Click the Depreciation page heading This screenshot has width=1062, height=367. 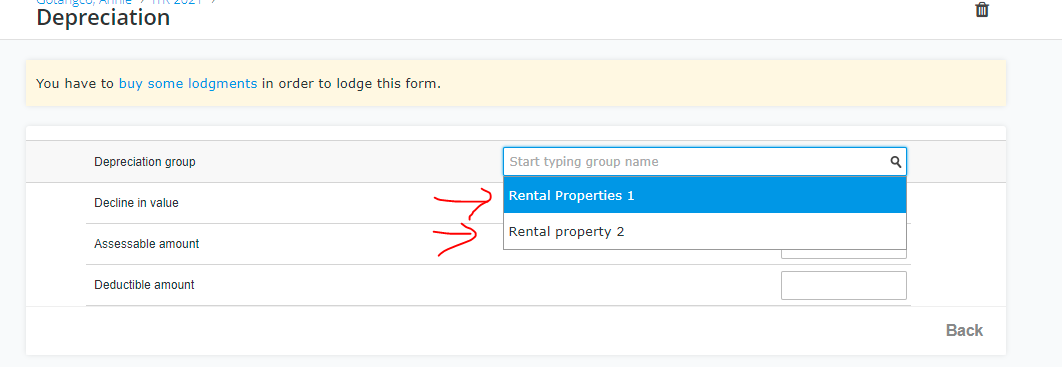pos(103,18)
